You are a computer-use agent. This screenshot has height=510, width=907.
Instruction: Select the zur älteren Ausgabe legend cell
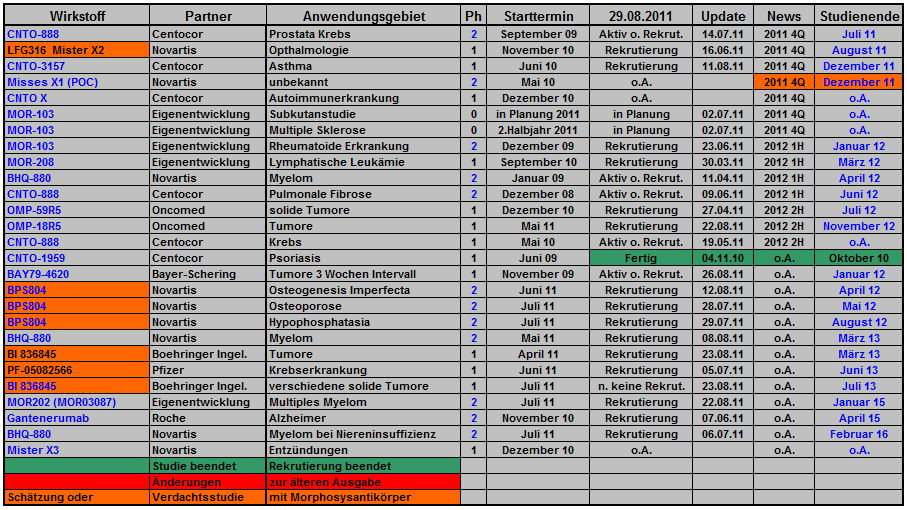(364, 482)
